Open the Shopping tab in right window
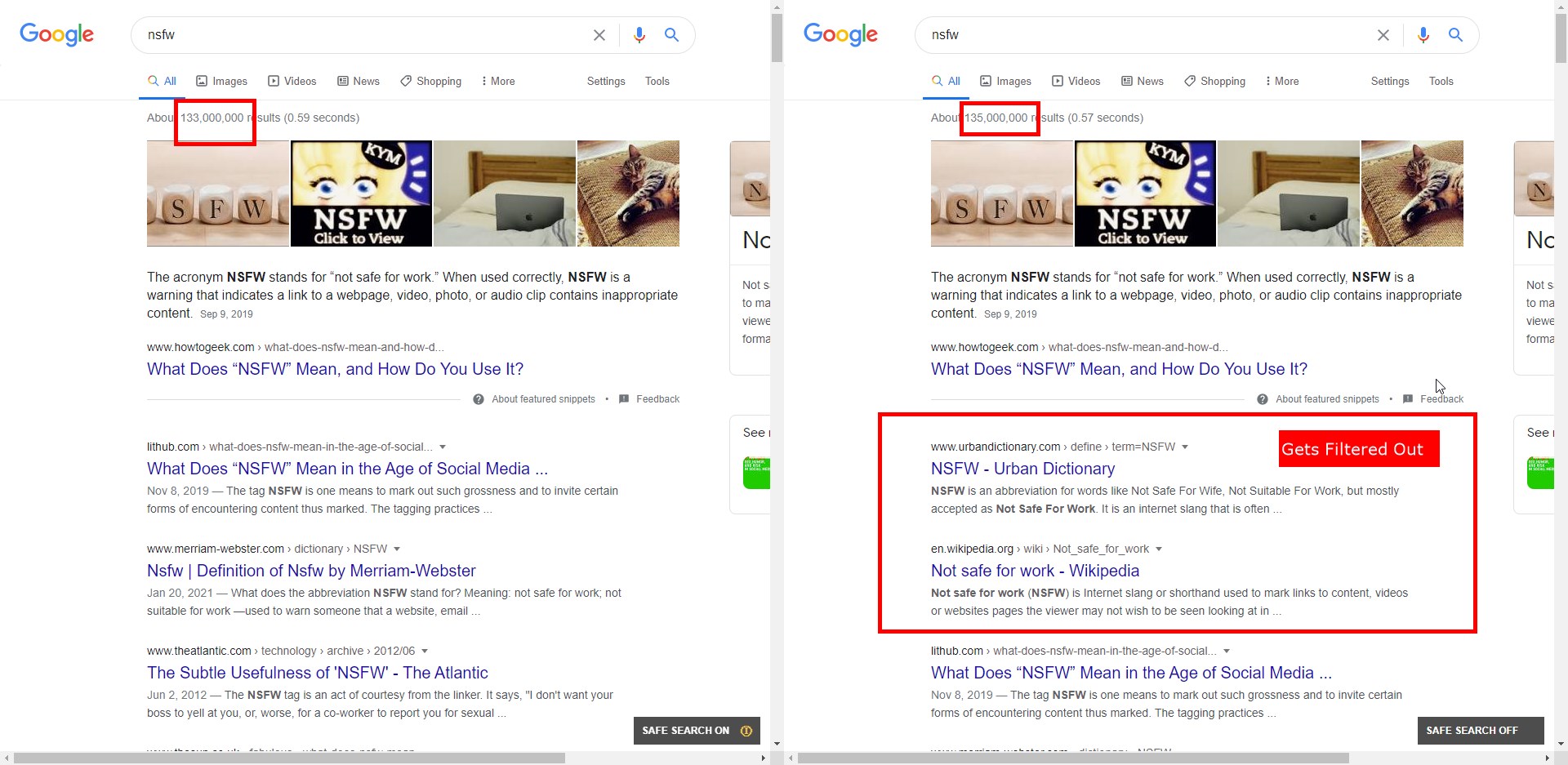This screenshot has height=765, width=1568. tap(1215, 81)
